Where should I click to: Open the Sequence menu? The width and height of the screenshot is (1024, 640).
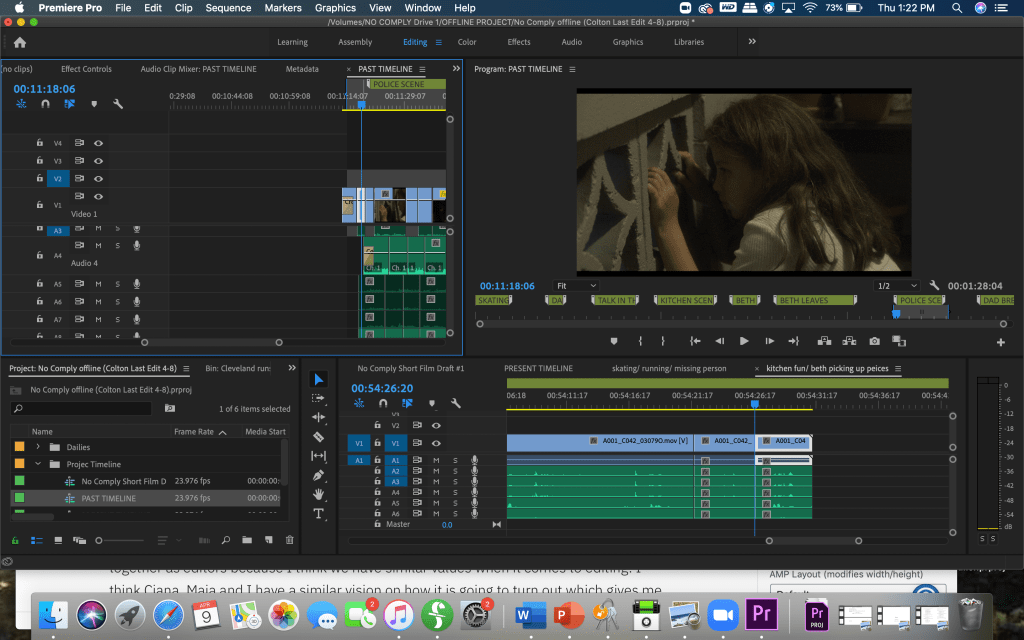[x=228, y=8]
